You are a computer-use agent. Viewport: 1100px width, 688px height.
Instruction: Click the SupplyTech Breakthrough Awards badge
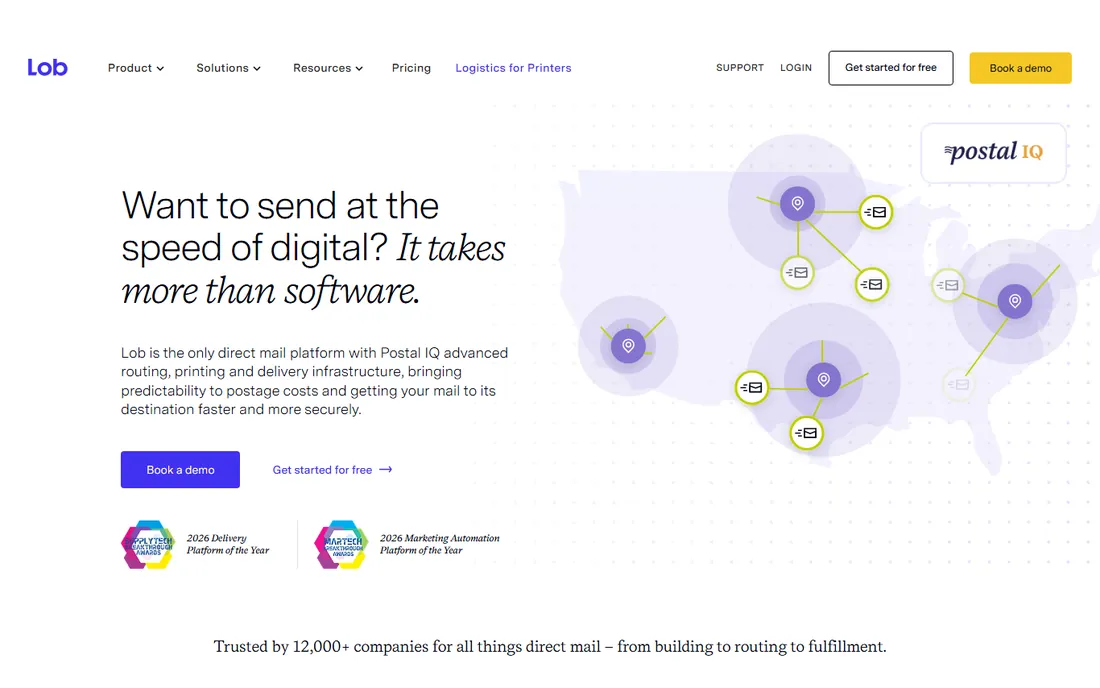coord(148,544)
